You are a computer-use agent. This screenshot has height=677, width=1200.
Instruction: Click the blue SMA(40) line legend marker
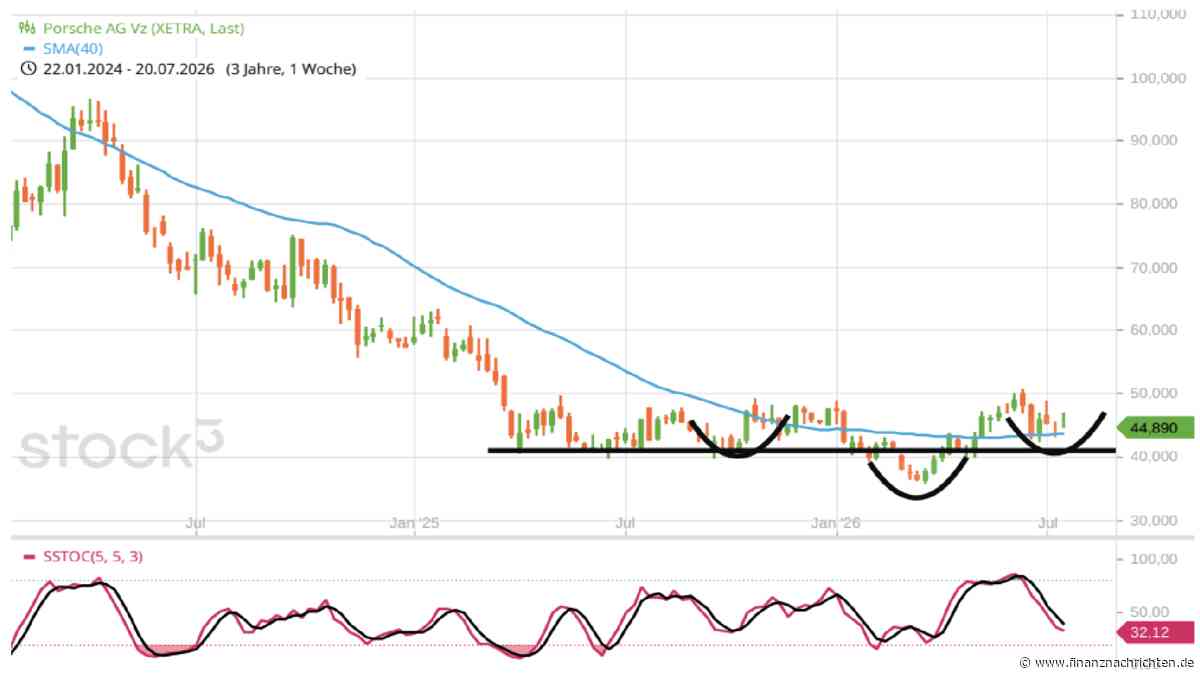pos(27,50)
